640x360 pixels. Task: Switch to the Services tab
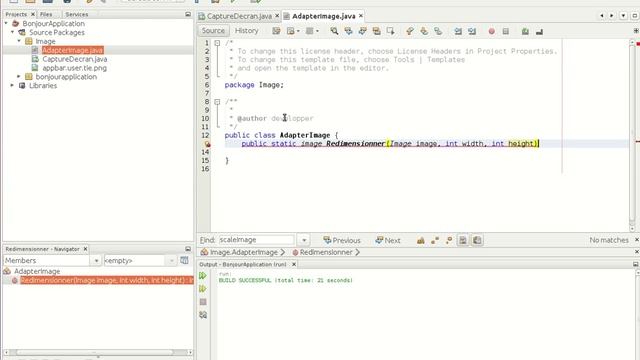(76, 14)
